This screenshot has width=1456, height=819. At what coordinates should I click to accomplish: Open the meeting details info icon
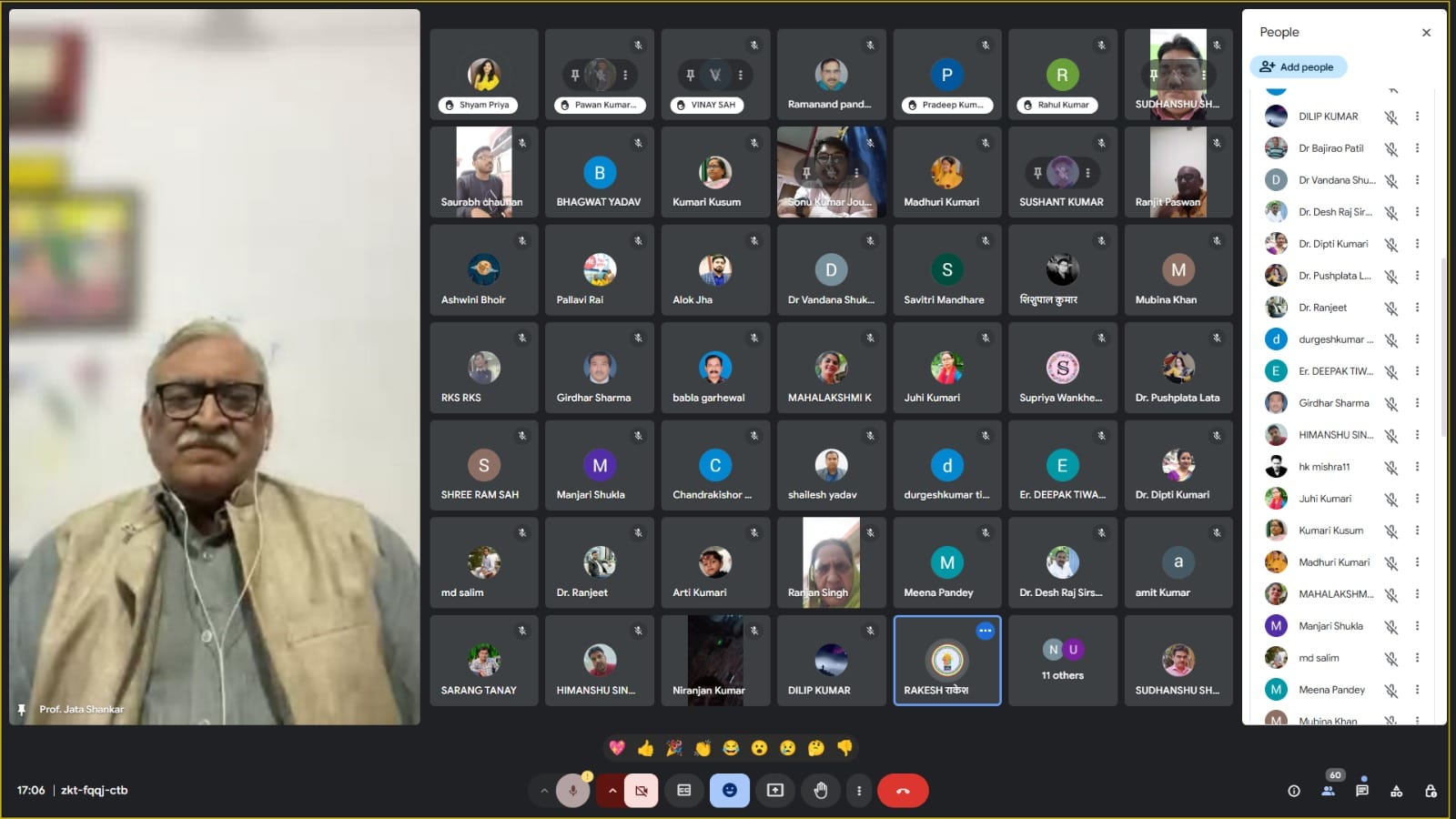pyautogui.click(x=1294, y=791)
